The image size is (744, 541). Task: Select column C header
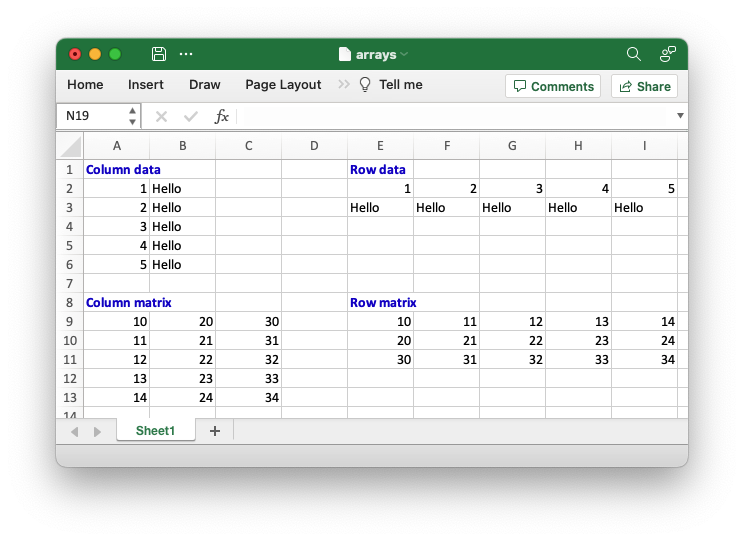point(249,146)
